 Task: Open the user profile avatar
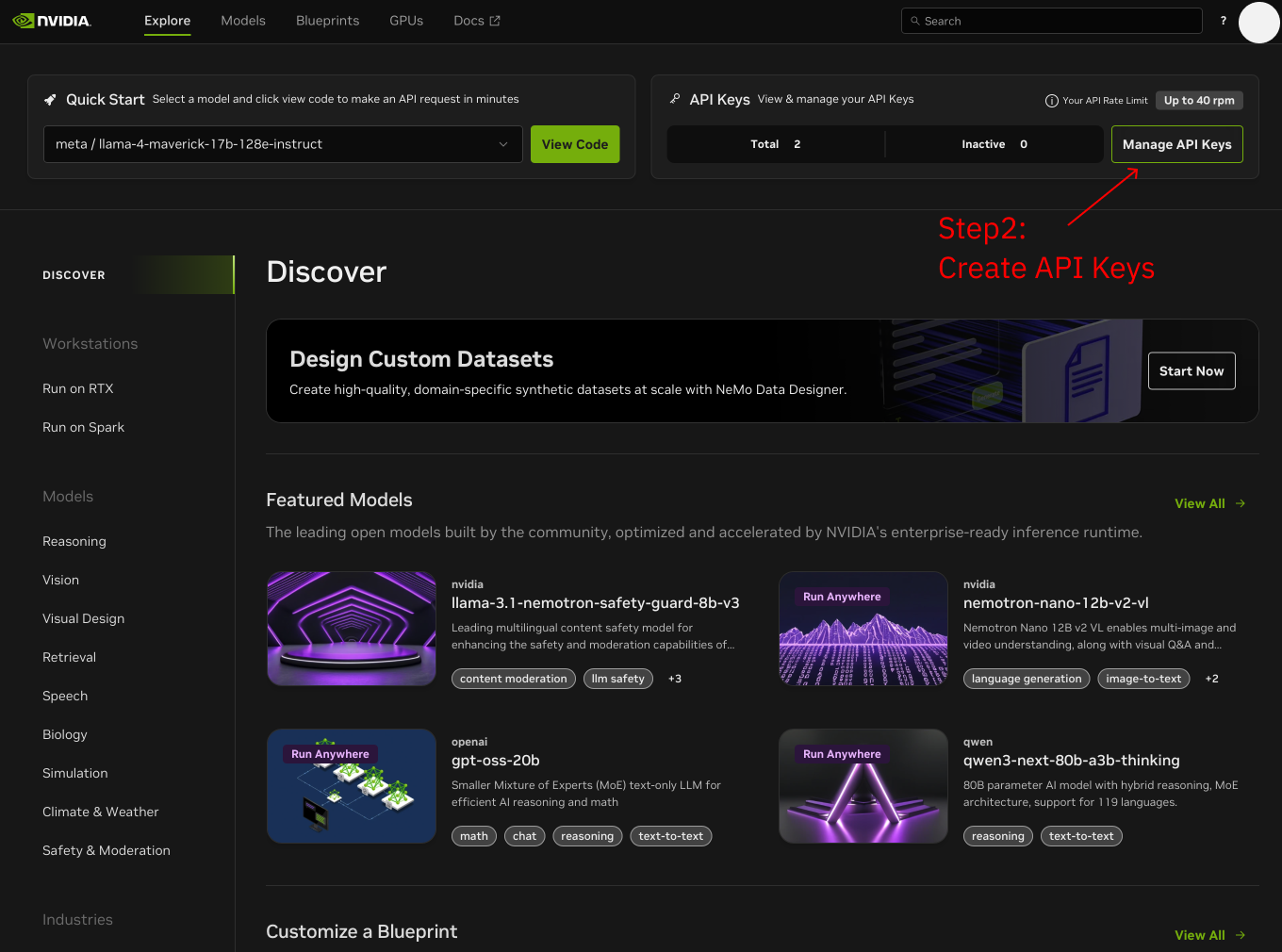[1258, 23]
